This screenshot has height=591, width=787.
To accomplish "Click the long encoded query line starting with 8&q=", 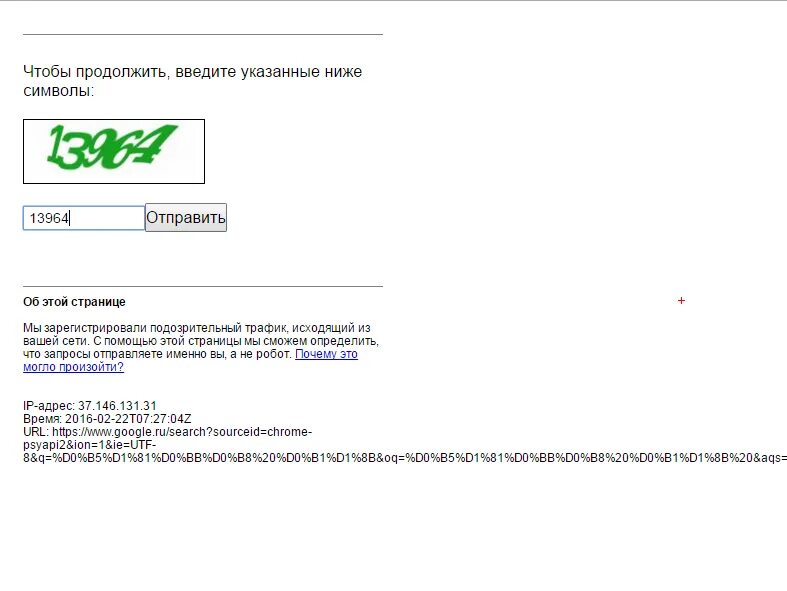I will point(405,458).
